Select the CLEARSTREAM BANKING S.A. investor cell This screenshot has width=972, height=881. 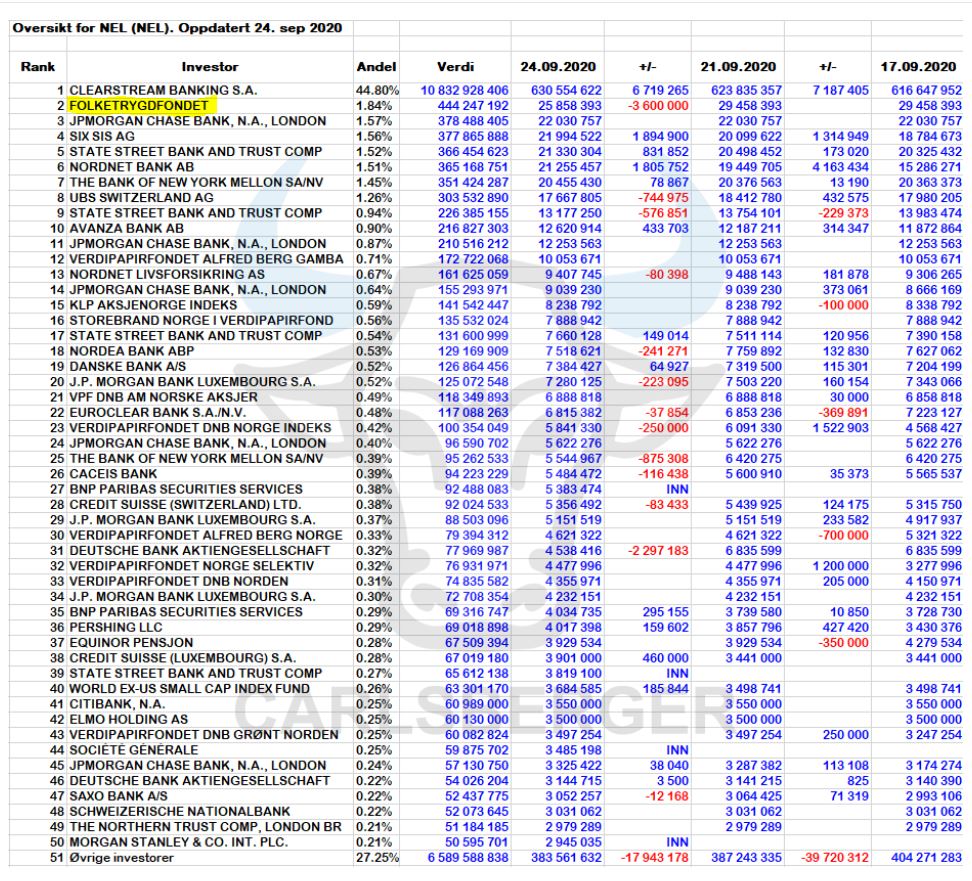click(x=163, y=91)
